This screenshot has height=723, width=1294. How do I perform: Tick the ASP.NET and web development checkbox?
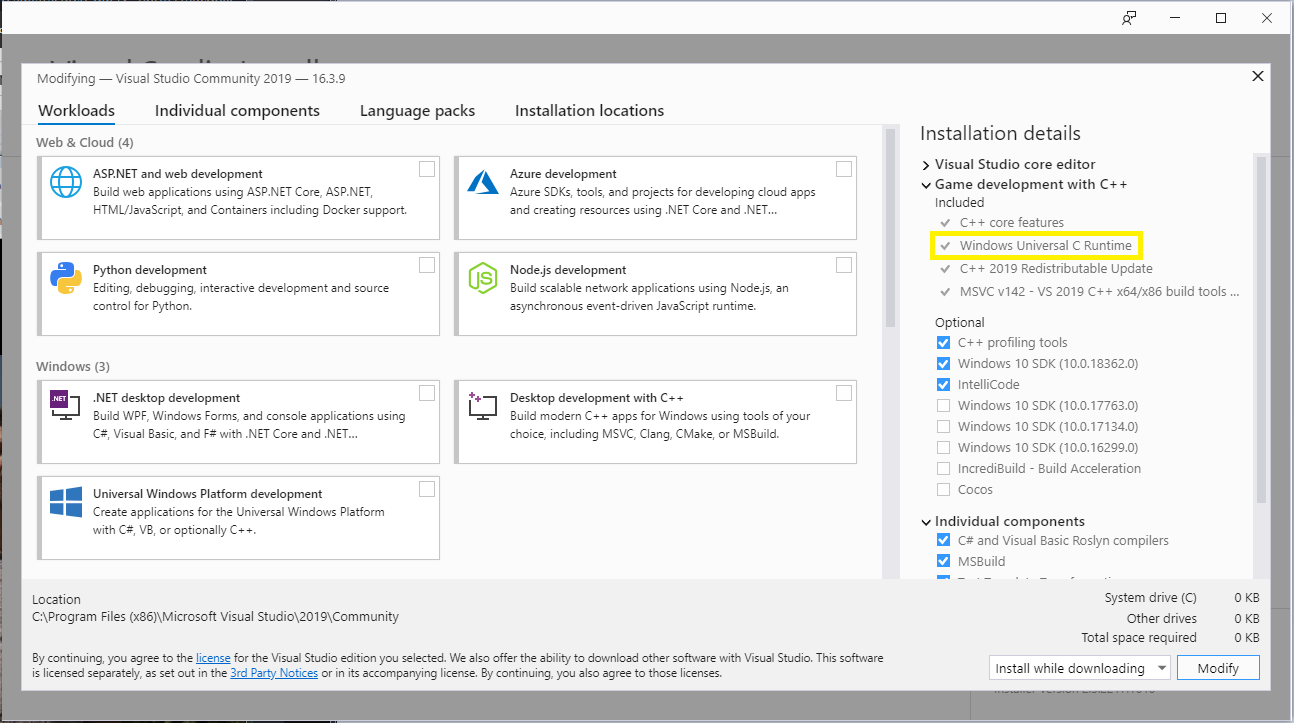coord(427,169)
